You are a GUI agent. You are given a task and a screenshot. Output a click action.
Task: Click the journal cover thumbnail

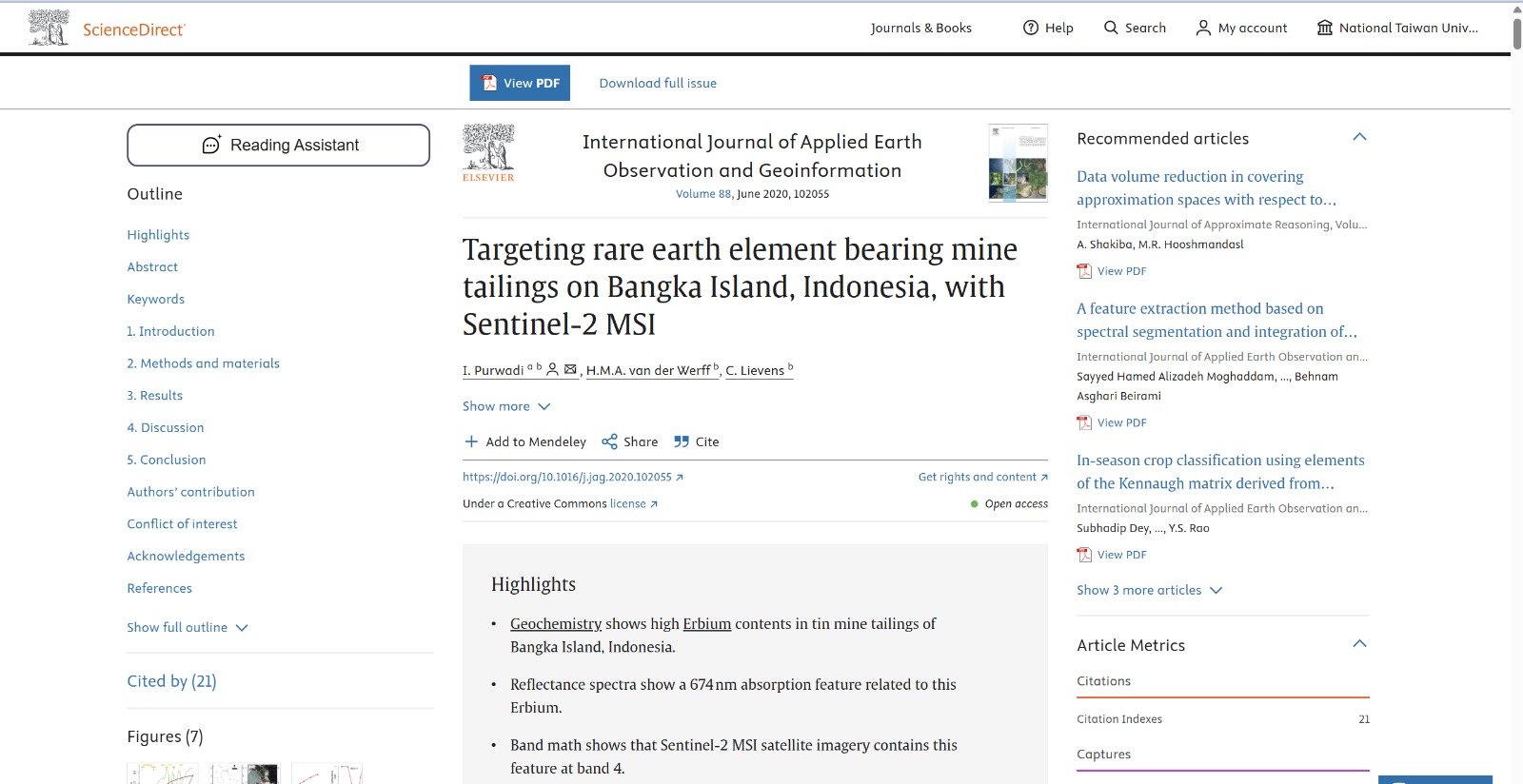pos(1018,163)
